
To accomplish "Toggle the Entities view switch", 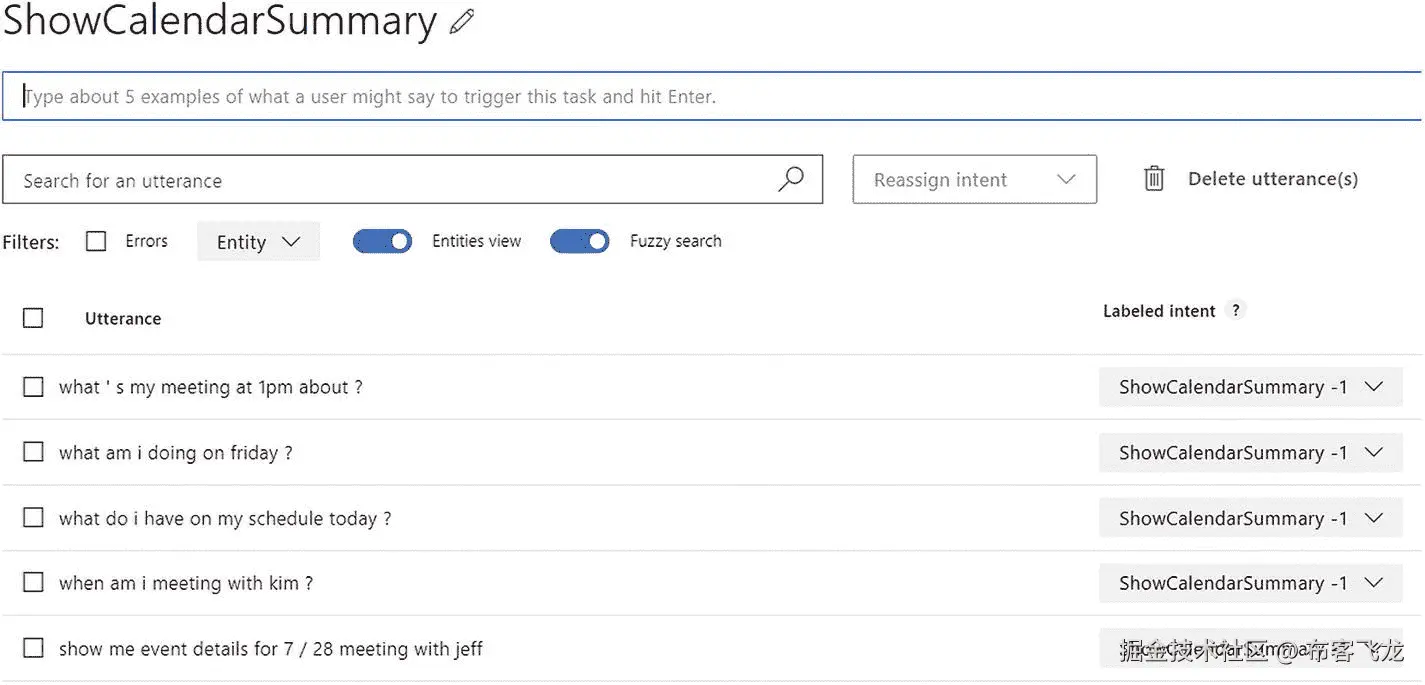I will point(382,241).
